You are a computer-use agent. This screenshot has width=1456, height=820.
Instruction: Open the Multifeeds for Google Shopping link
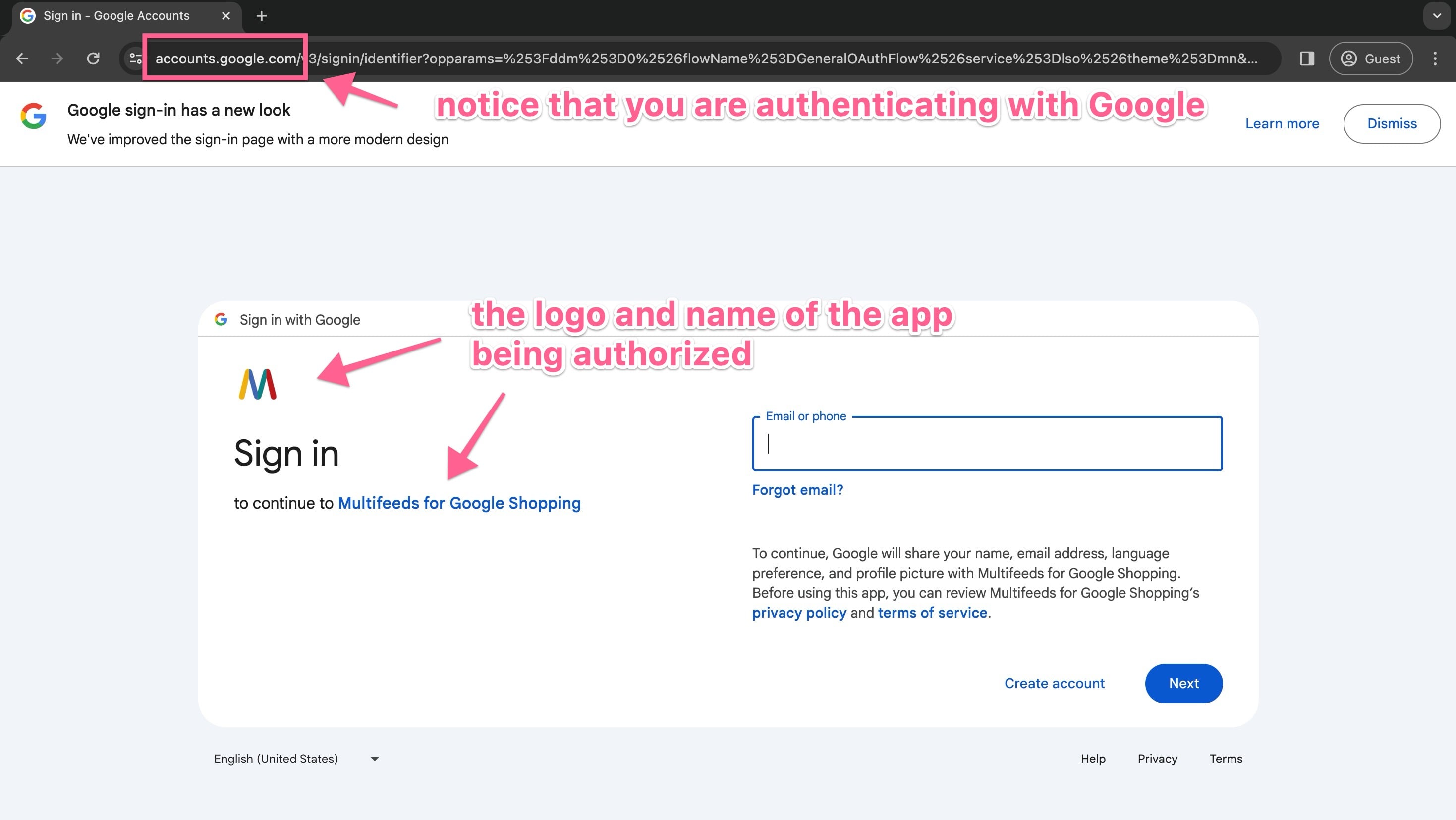pos(459,503)
